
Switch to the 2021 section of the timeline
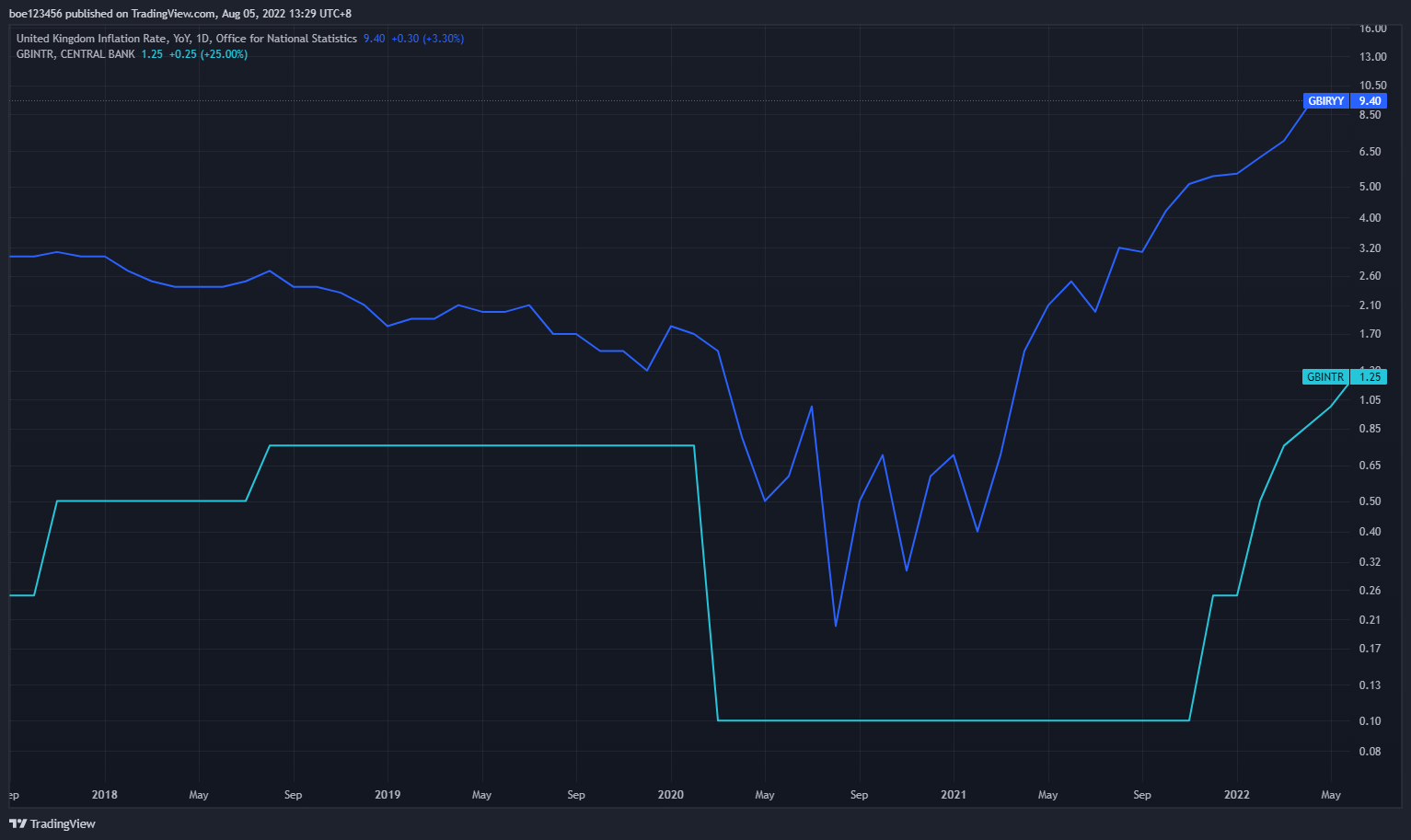(954, 794)
